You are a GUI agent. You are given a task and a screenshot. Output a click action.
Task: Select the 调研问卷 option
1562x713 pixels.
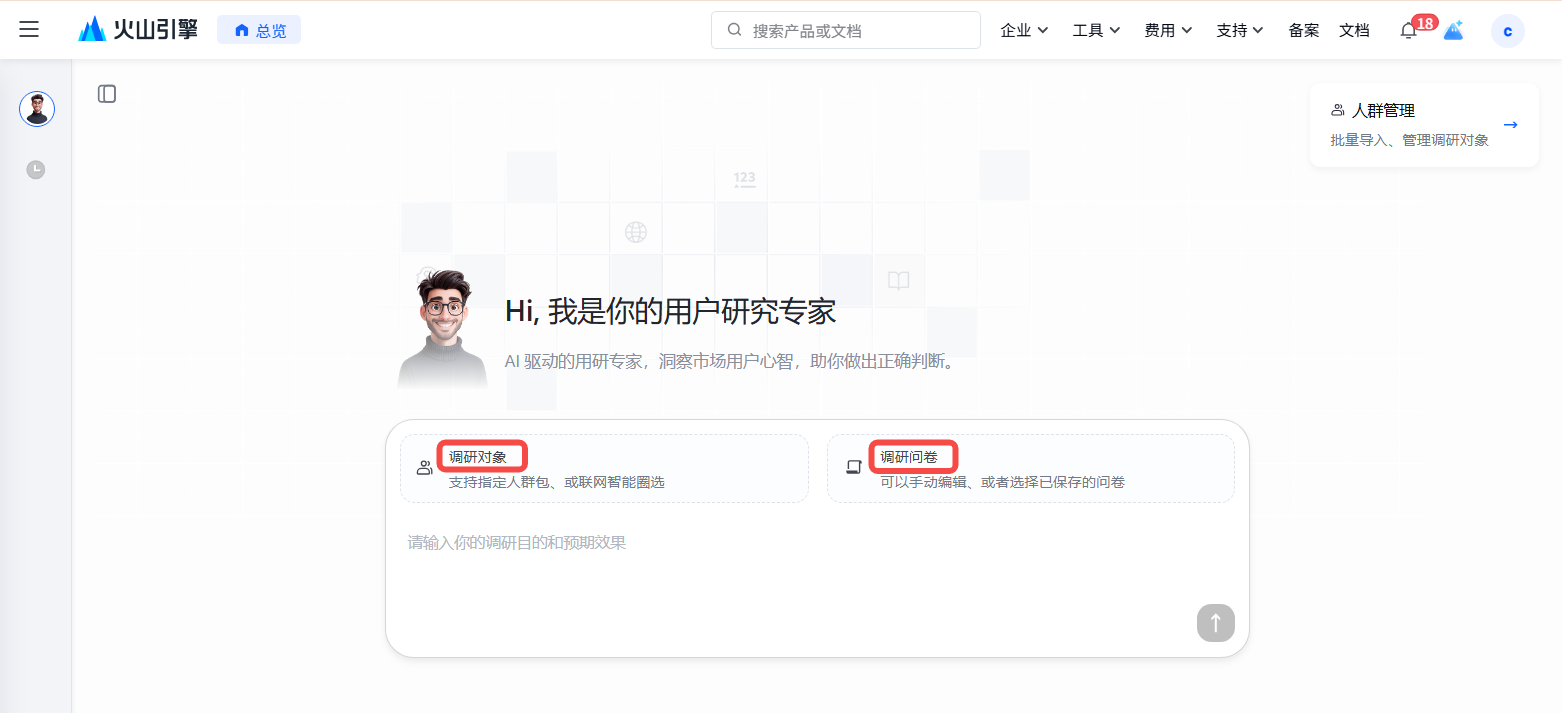coord(1030,468)
